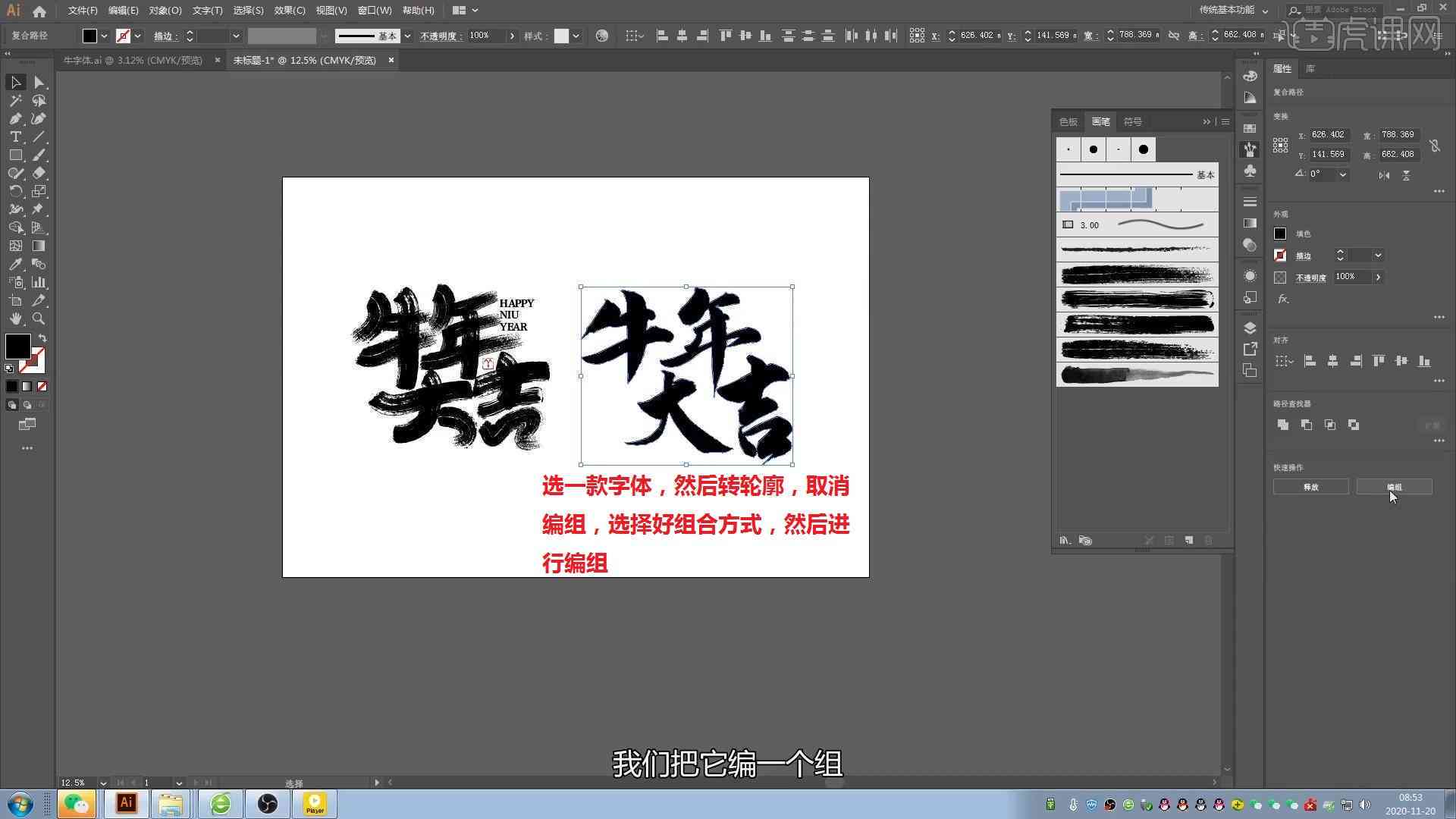Expand the 不透明度 percentage dropdown
This screenshot has width=1456, height=819.
[1379, 277]
